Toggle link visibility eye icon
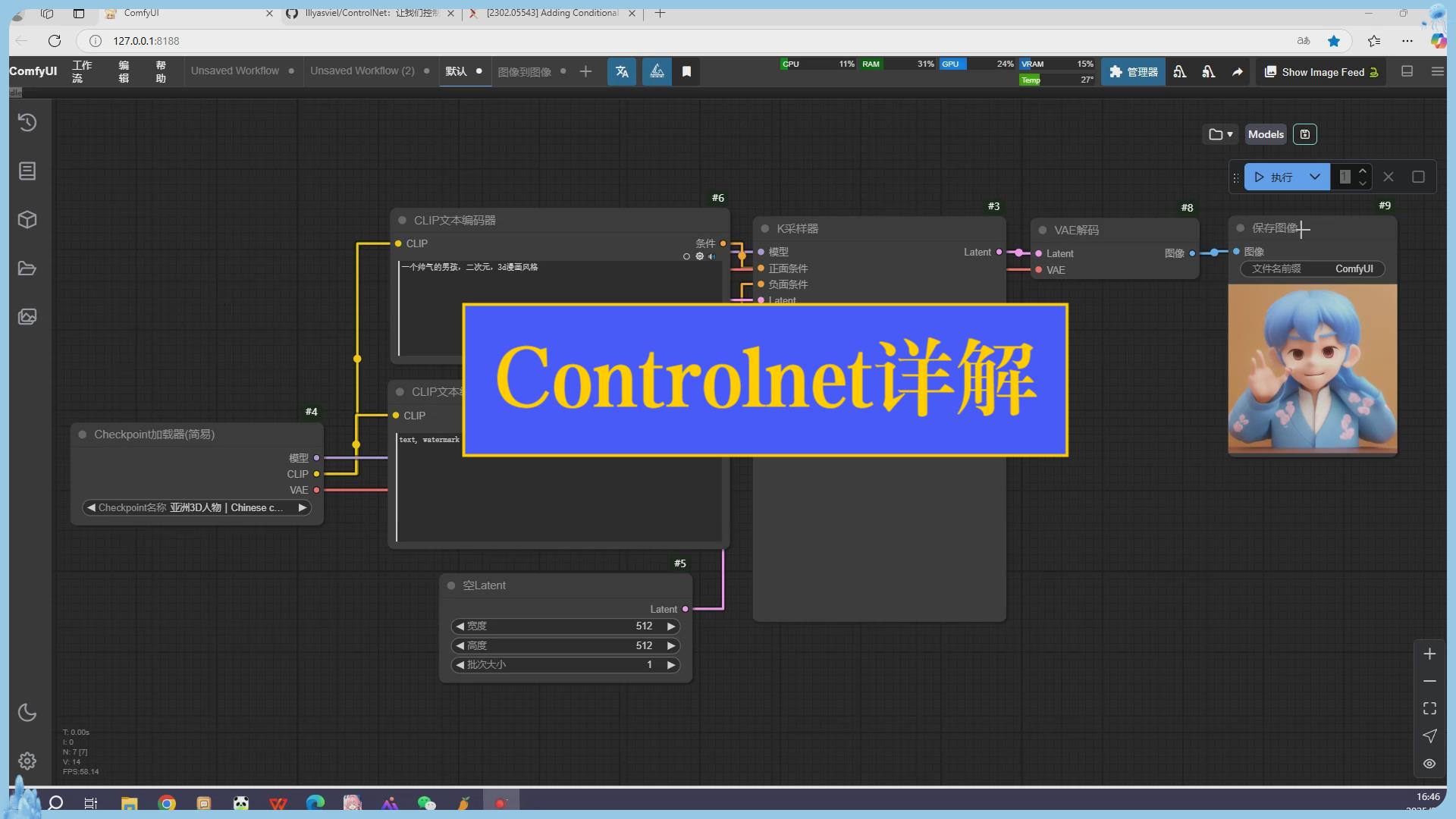 [1429, 764]
